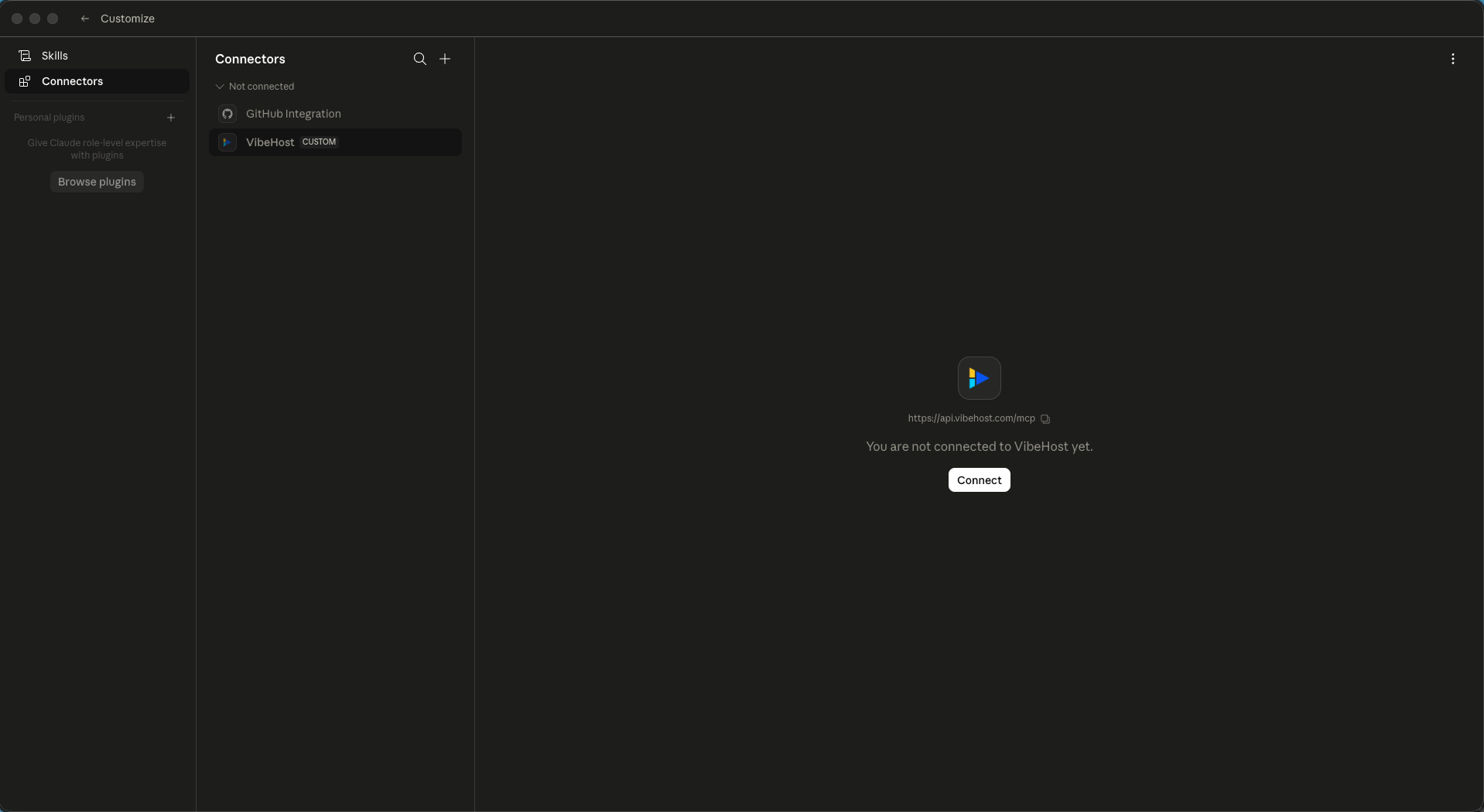Search connectors with magnifier icon
1484x812 pixels.
pyautogui.click(x=419, y=59)
